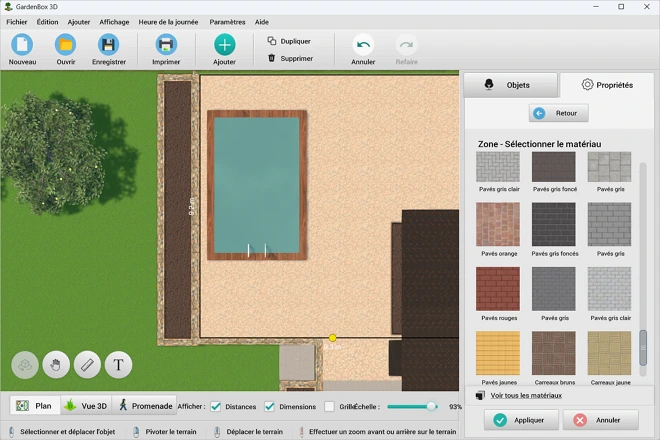The width and height of the screenshot is (660, 440).
Task: Click the GardenBox 3D app icon
Action: (8, 7)
